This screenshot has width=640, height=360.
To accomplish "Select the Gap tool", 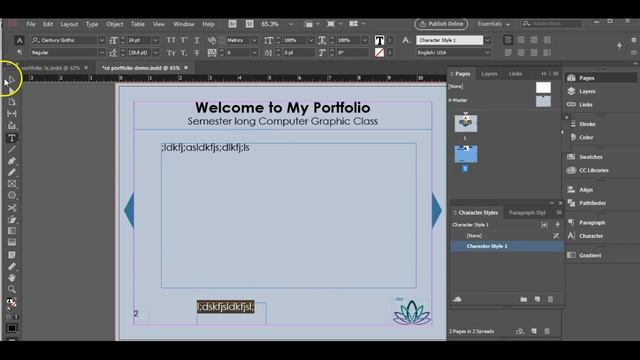I will pos(12,113).
